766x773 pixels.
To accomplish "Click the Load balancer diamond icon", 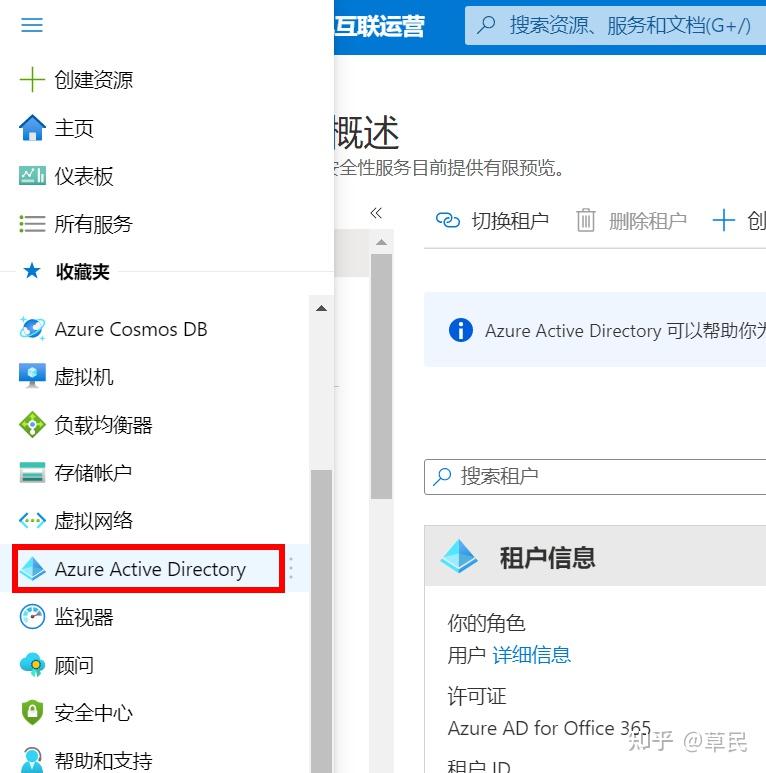I will 32,424.
